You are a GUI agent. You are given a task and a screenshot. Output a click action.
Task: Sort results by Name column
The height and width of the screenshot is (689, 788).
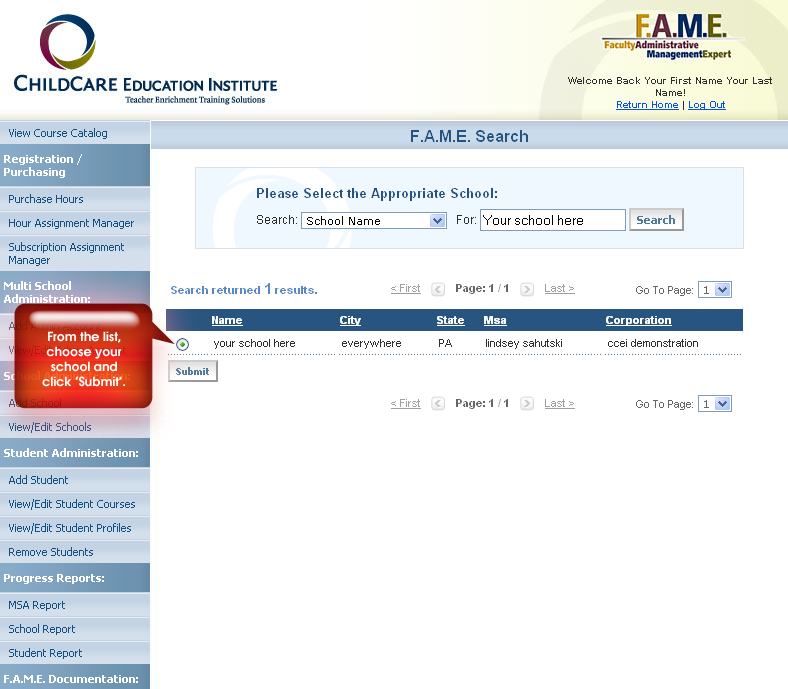(227, 320)
